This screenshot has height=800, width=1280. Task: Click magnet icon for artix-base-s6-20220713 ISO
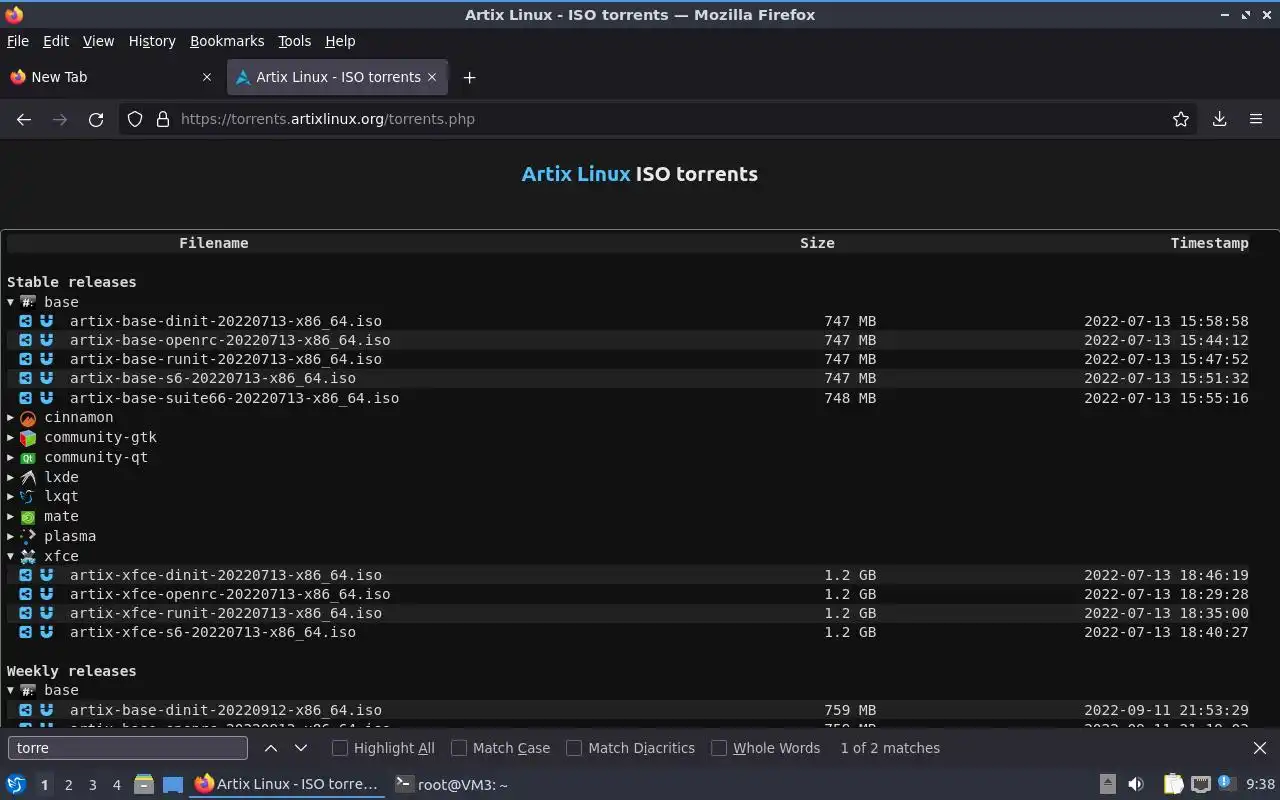(46, 378)
